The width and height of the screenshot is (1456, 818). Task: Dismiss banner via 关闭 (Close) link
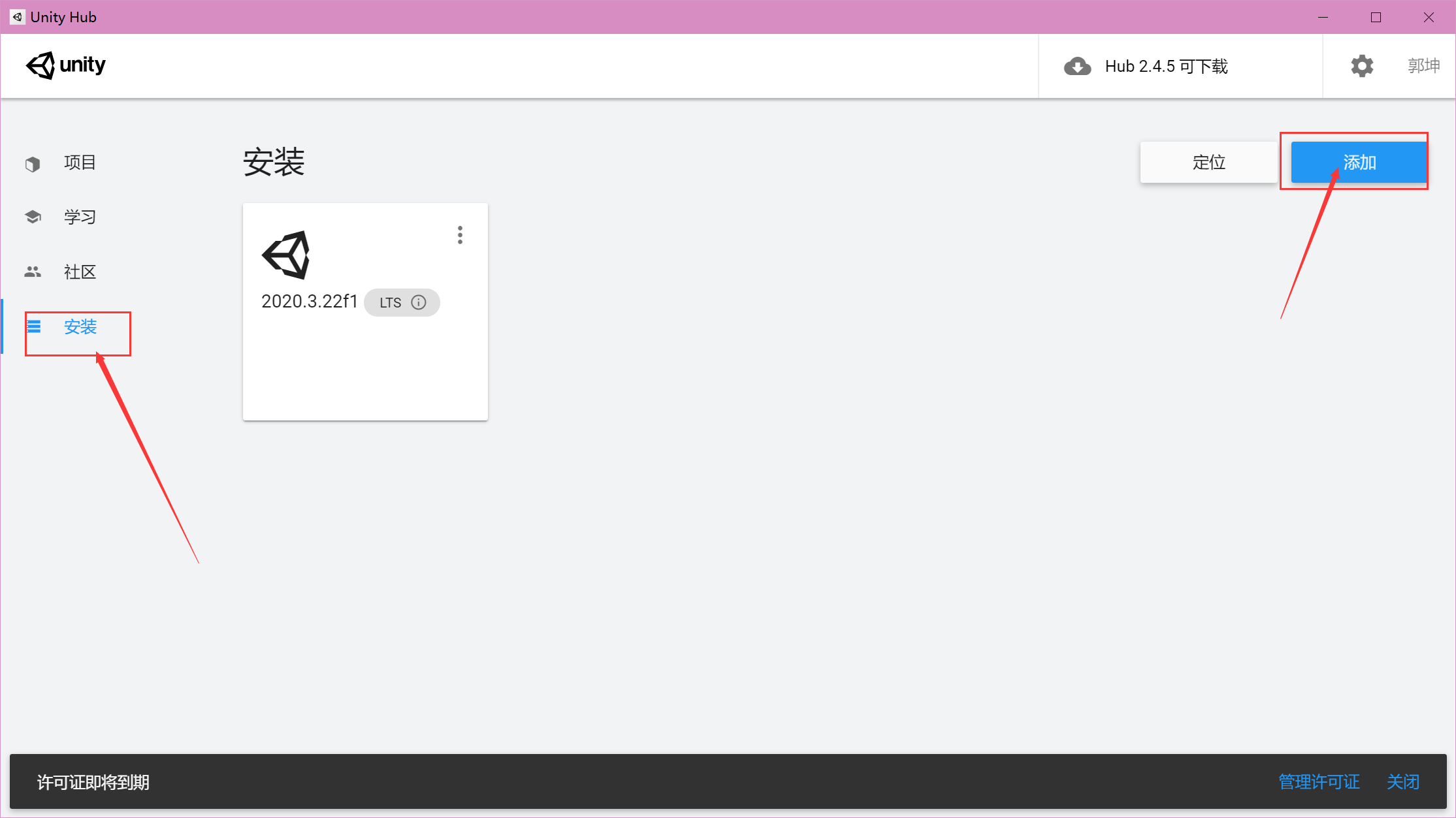coord(1402,781)
